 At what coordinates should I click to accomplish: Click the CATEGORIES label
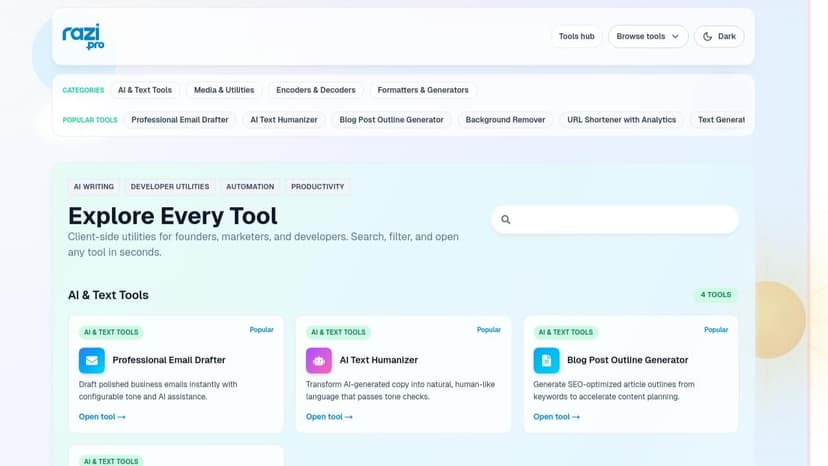pyautogui.click(x=83, y=90)
